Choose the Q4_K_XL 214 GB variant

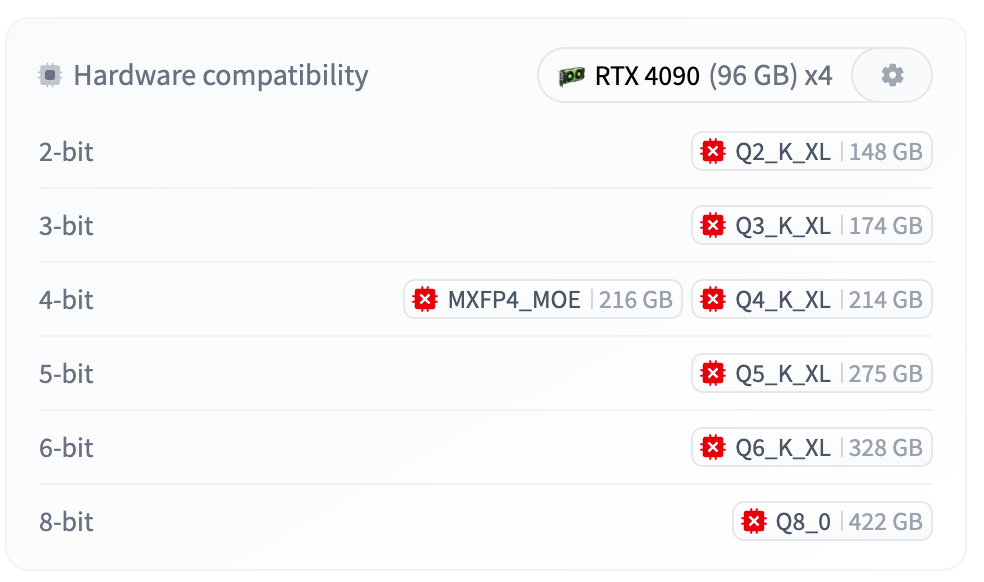click(812, 299)
